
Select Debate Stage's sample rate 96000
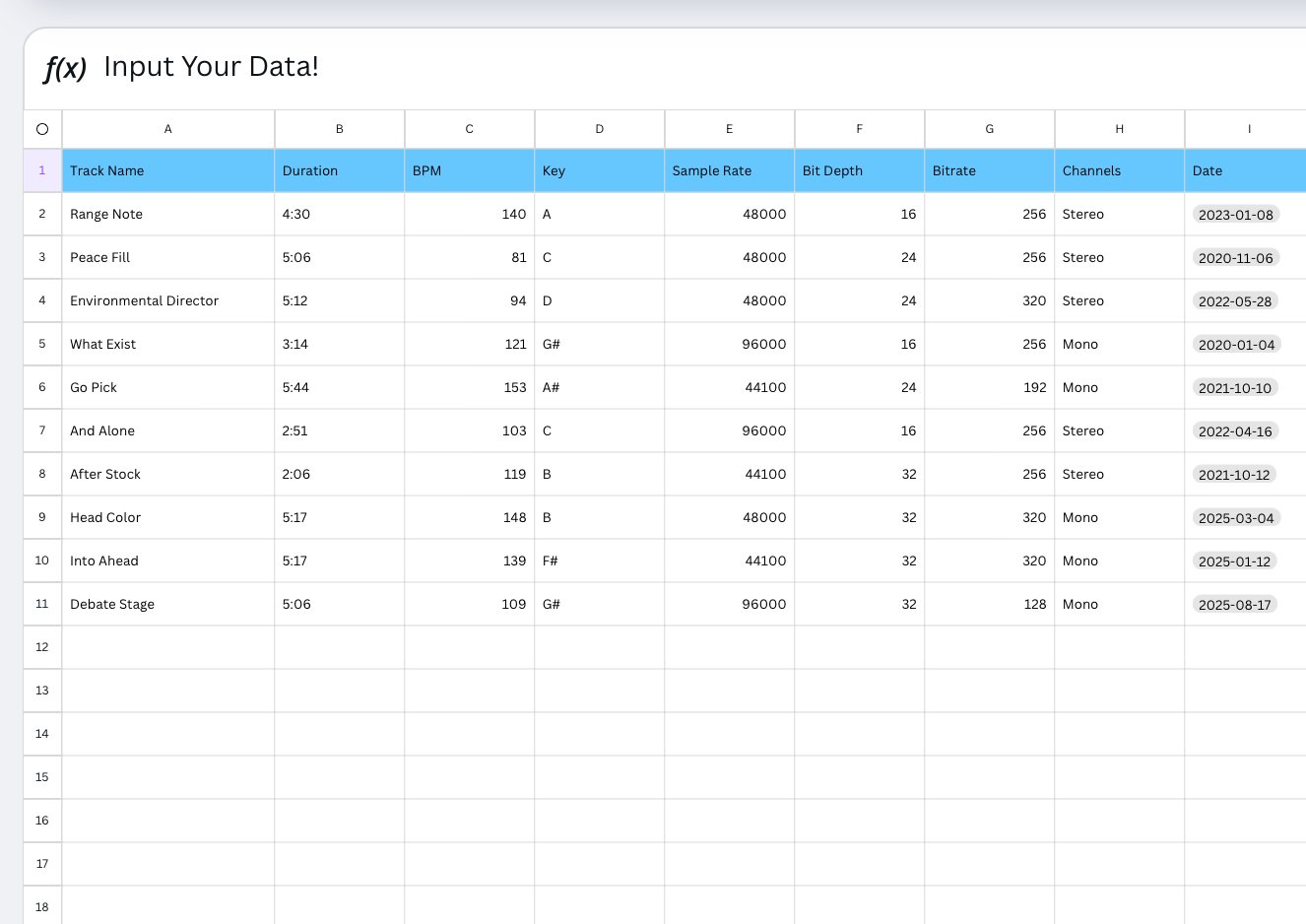(x=730, y=604)
